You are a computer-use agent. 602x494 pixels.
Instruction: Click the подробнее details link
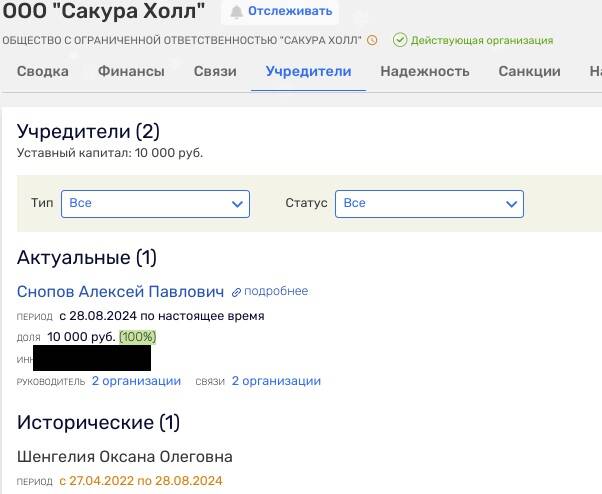click(277, 292)
